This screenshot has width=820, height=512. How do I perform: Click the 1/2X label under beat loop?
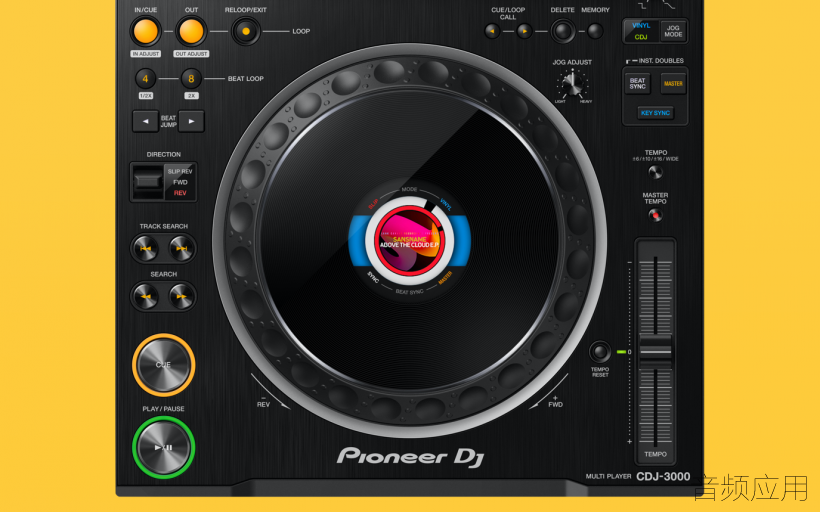tap(146, 96)
